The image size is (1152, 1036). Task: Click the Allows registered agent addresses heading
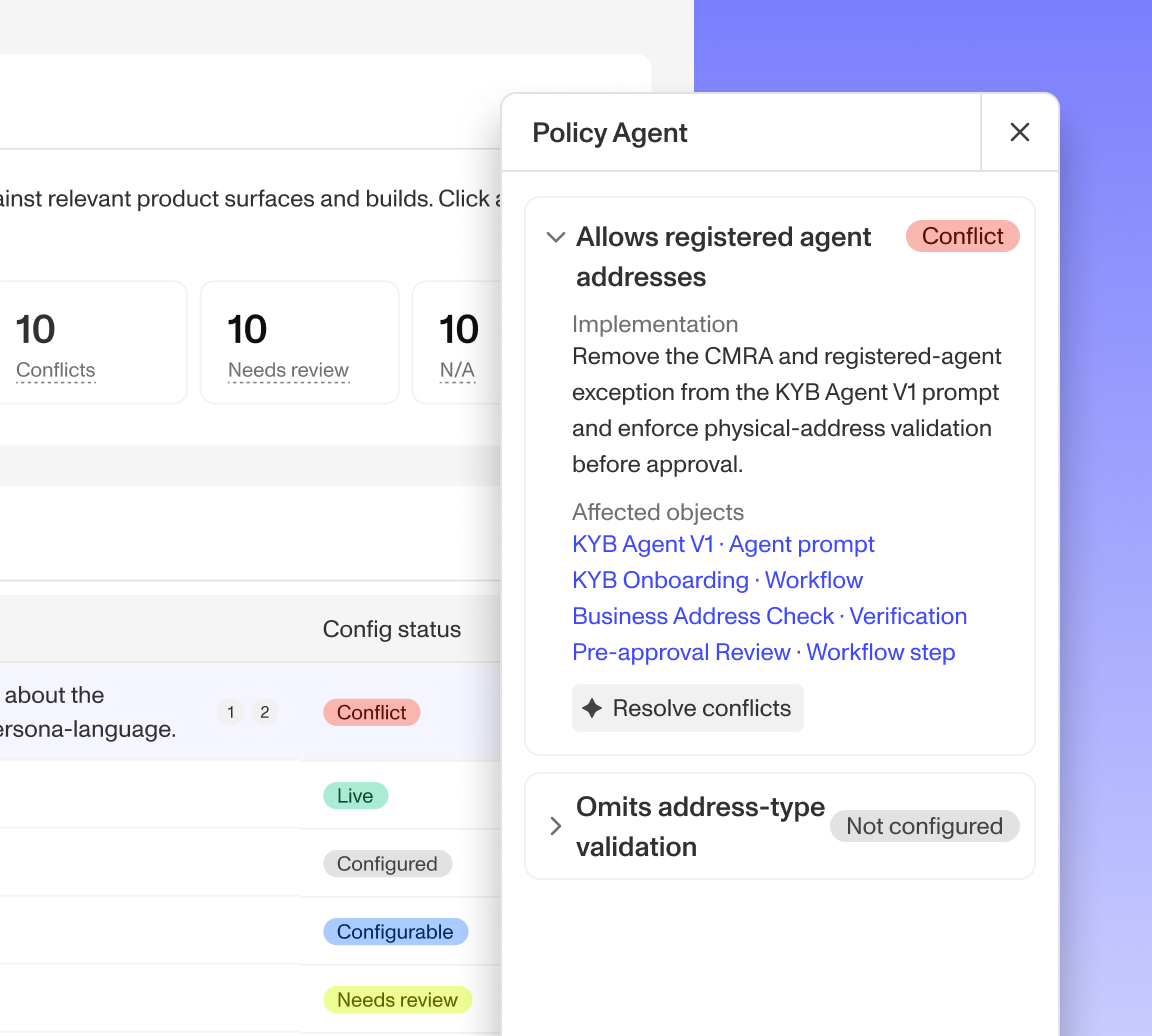click(724, 257)
